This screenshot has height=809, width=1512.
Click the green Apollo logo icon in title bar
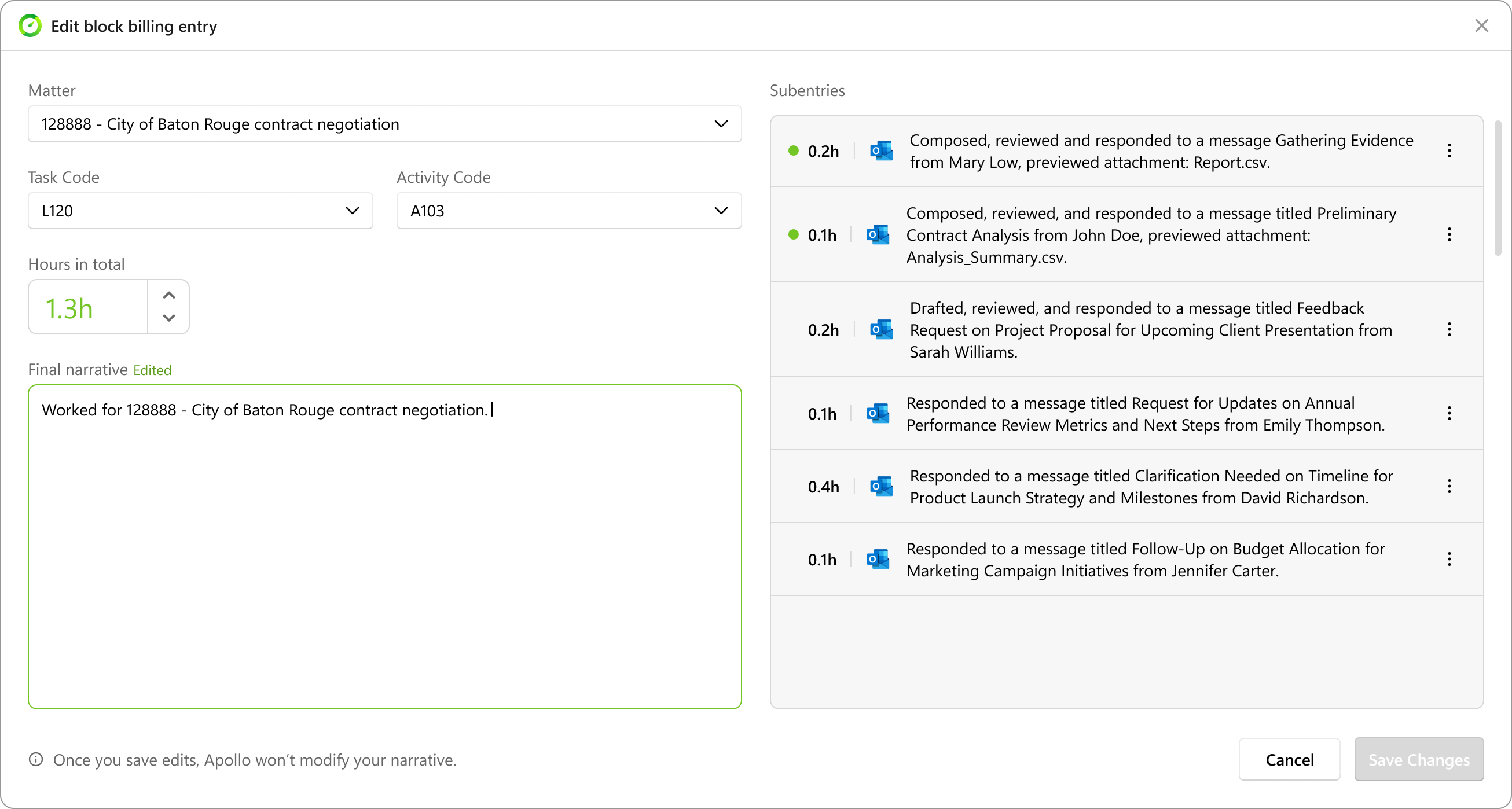click(30, 26)
